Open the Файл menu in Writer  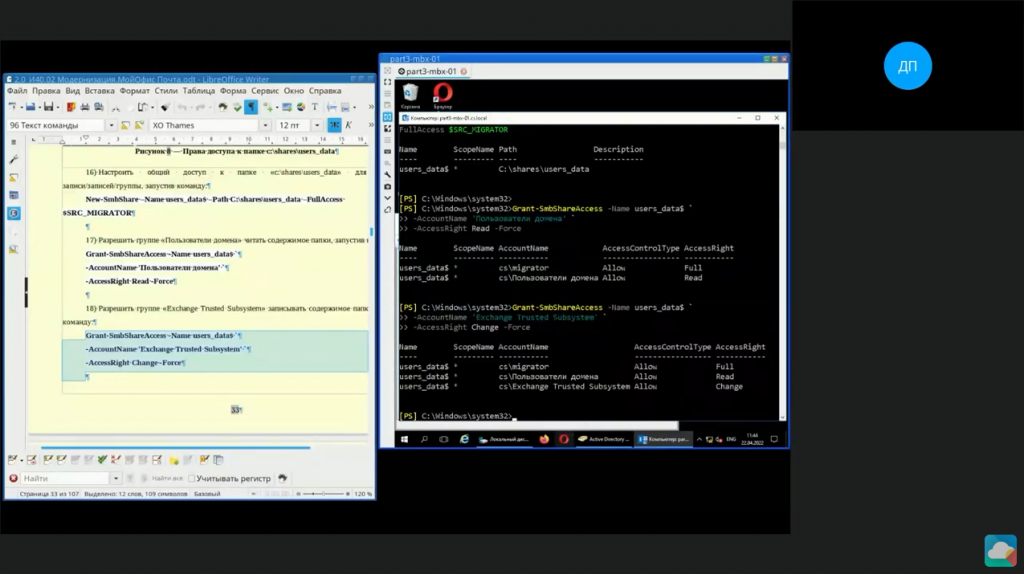tap(17, 91)
